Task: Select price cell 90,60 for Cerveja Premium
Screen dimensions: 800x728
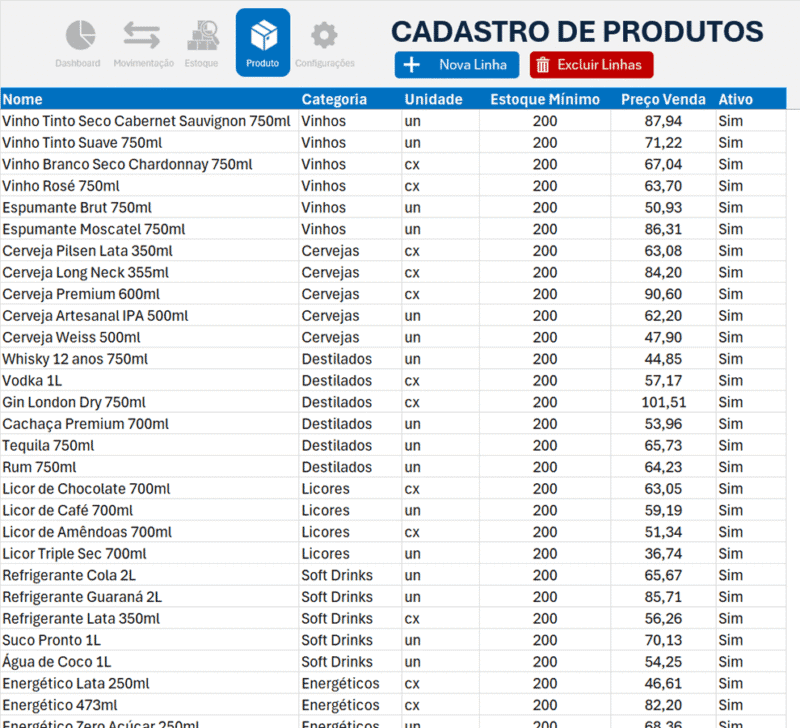Action: (663, 294)
